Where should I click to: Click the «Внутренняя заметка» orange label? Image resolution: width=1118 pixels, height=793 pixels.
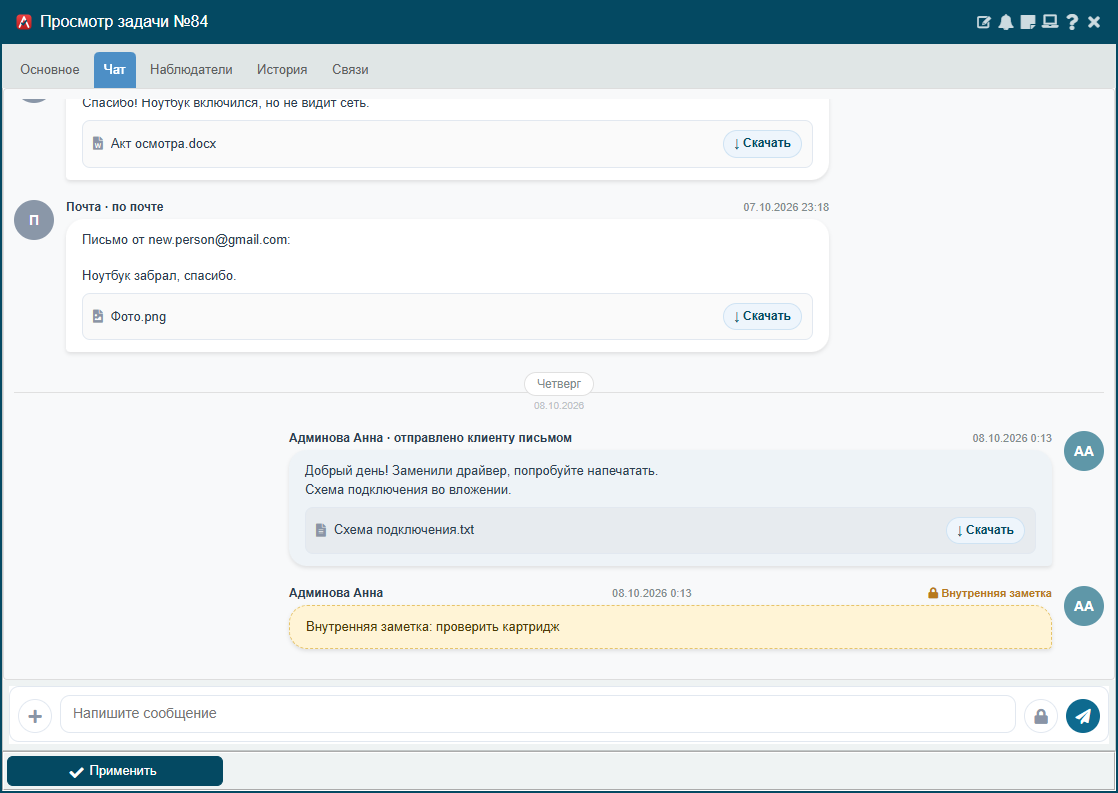coord(996,593)
